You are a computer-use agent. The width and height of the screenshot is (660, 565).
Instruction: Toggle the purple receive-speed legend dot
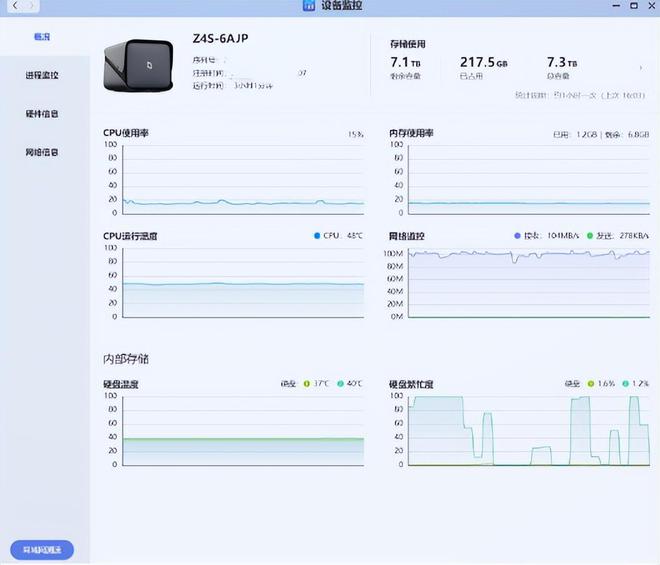(x=517, y=236)
